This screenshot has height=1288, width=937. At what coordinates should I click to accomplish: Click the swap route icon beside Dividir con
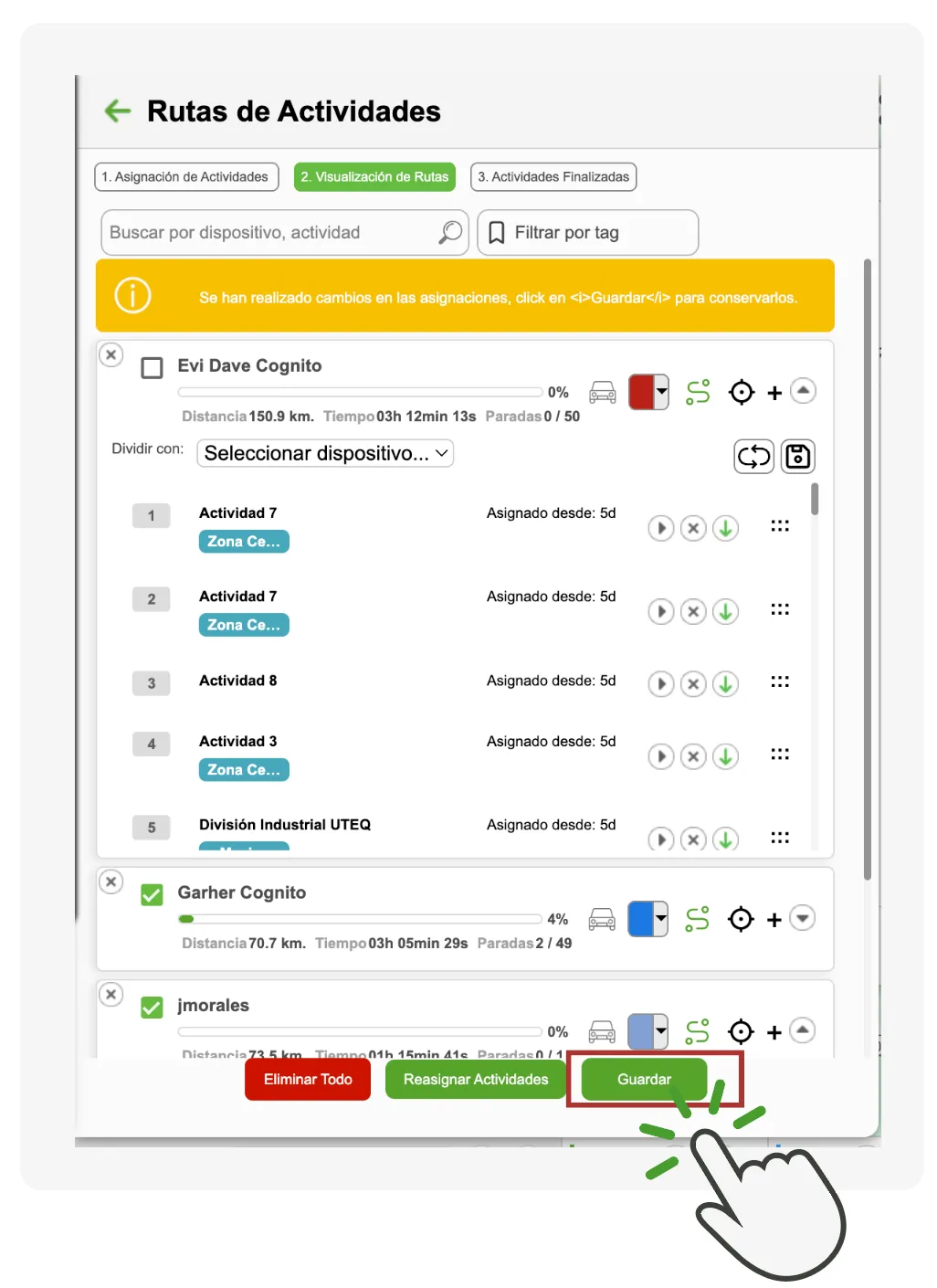click(x=754, y=456)
